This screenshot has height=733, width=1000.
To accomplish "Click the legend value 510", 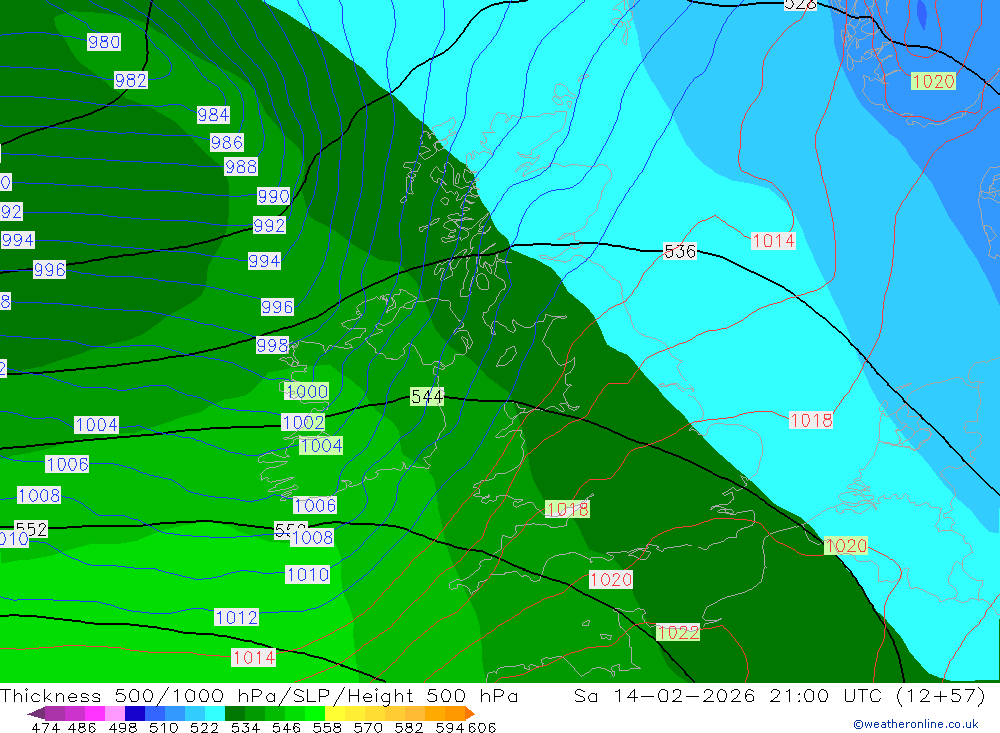I will pyautogui.click(x=164, y=728).
